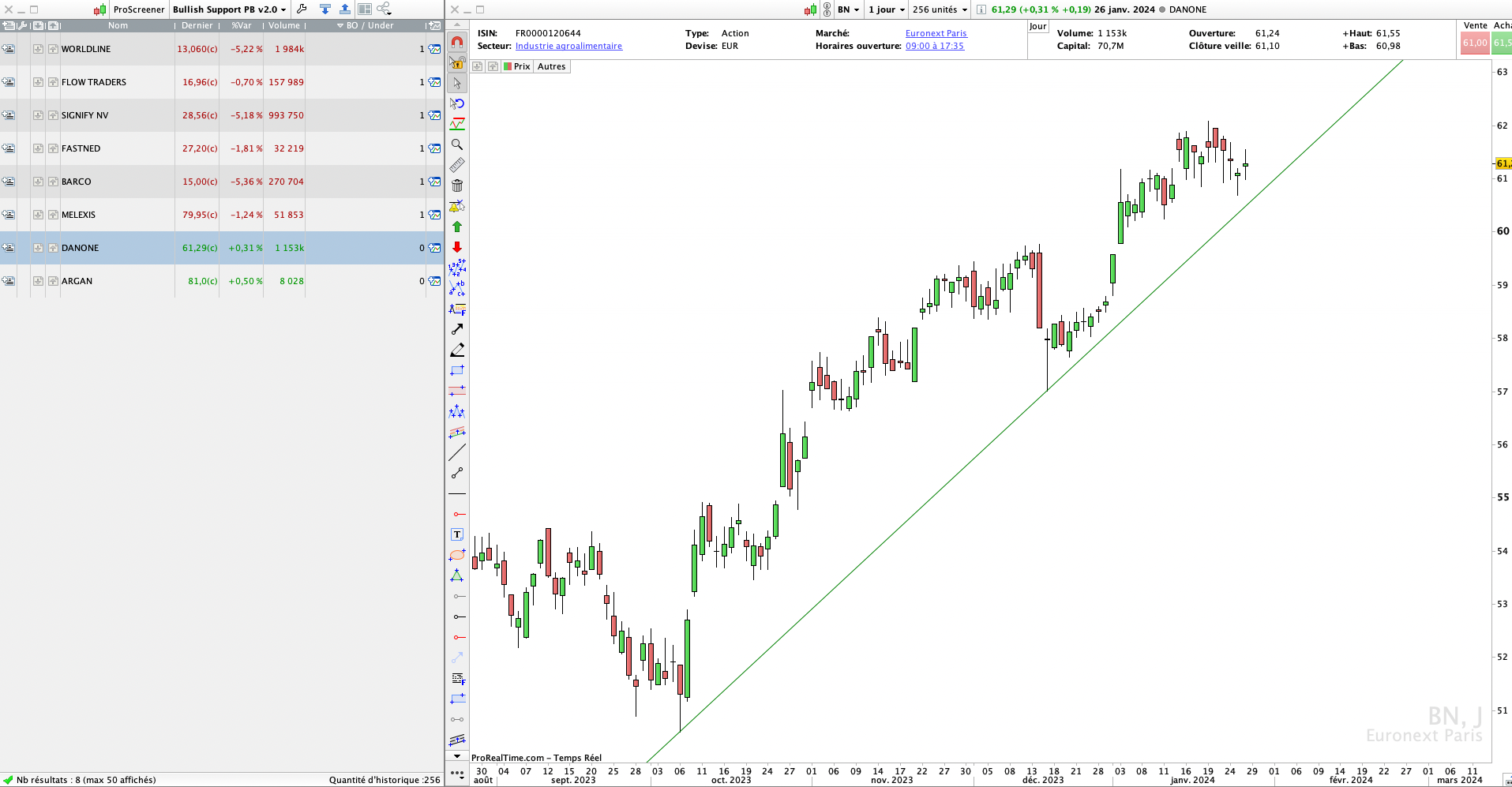Open the Industrie agroalimentaire sector link
This screenshot has width=1512, height=787.
pyautogui.click(x=568, y=46)
